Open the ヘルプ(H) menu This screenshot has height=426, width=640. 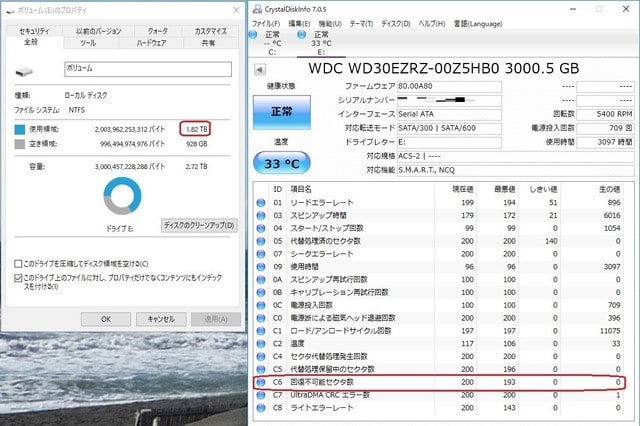click(432, 24)
